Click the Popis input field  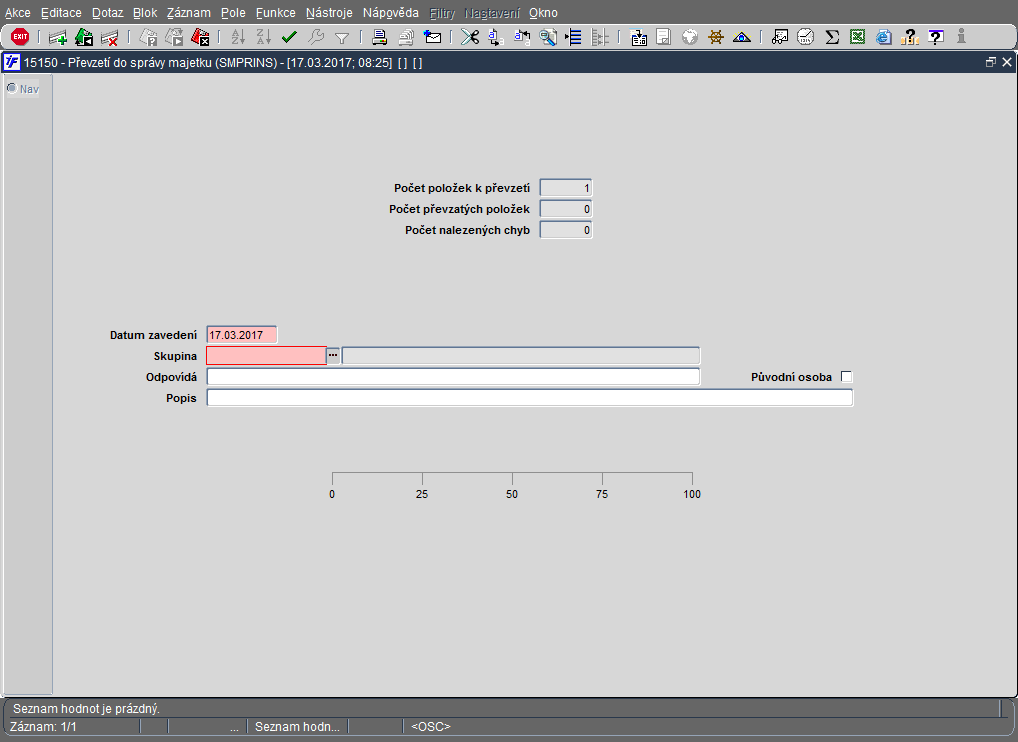click(x=530, y=397)
